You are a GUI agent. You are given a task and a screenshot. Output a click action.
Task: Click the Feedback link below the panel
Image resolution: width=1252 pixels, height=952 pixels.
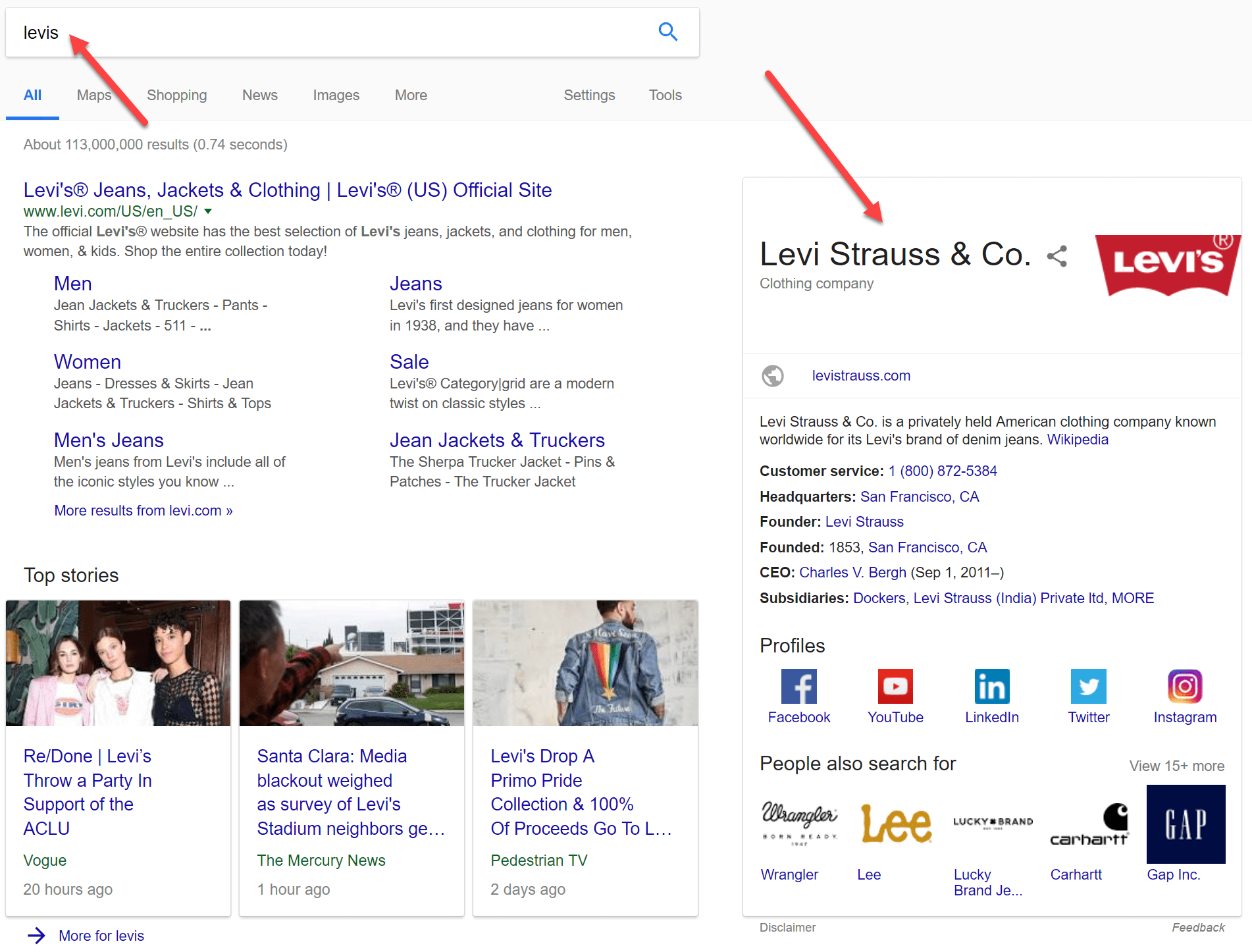(x=1198, y=928)
